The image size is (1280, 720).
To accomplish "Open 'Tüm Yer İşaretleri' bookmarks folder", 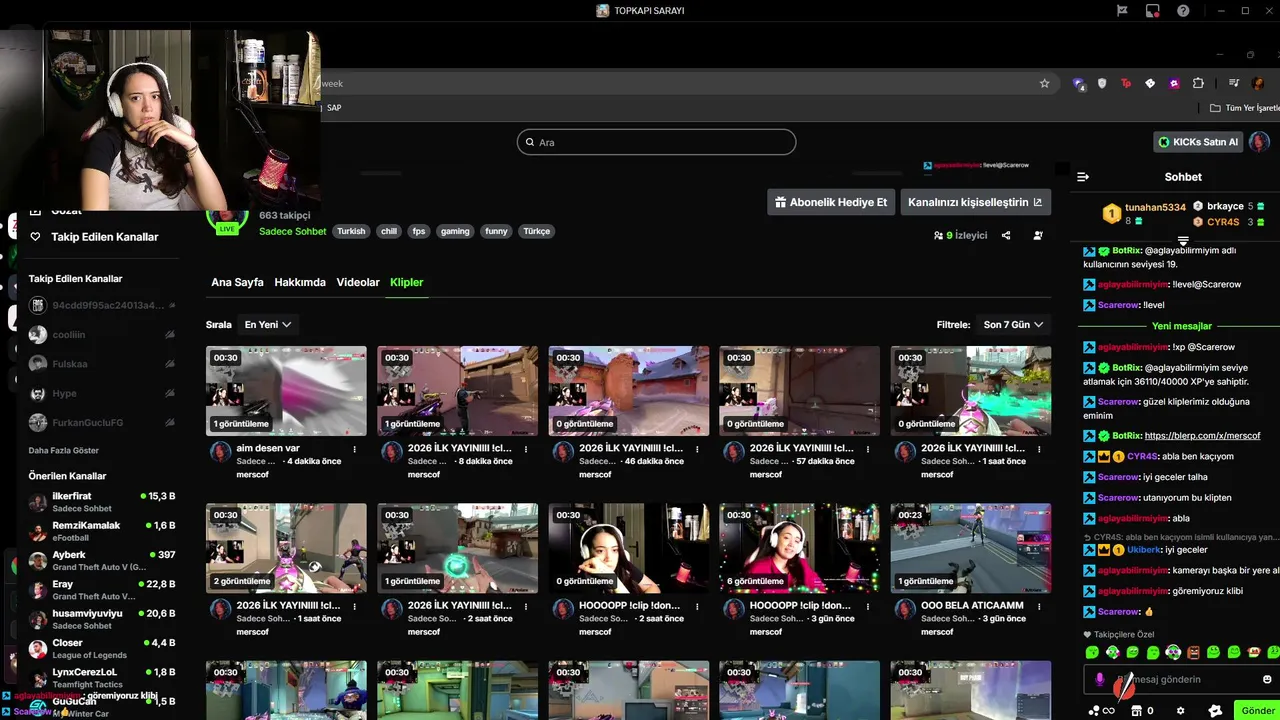I will pyautogui.click(x=1245, y=108).
